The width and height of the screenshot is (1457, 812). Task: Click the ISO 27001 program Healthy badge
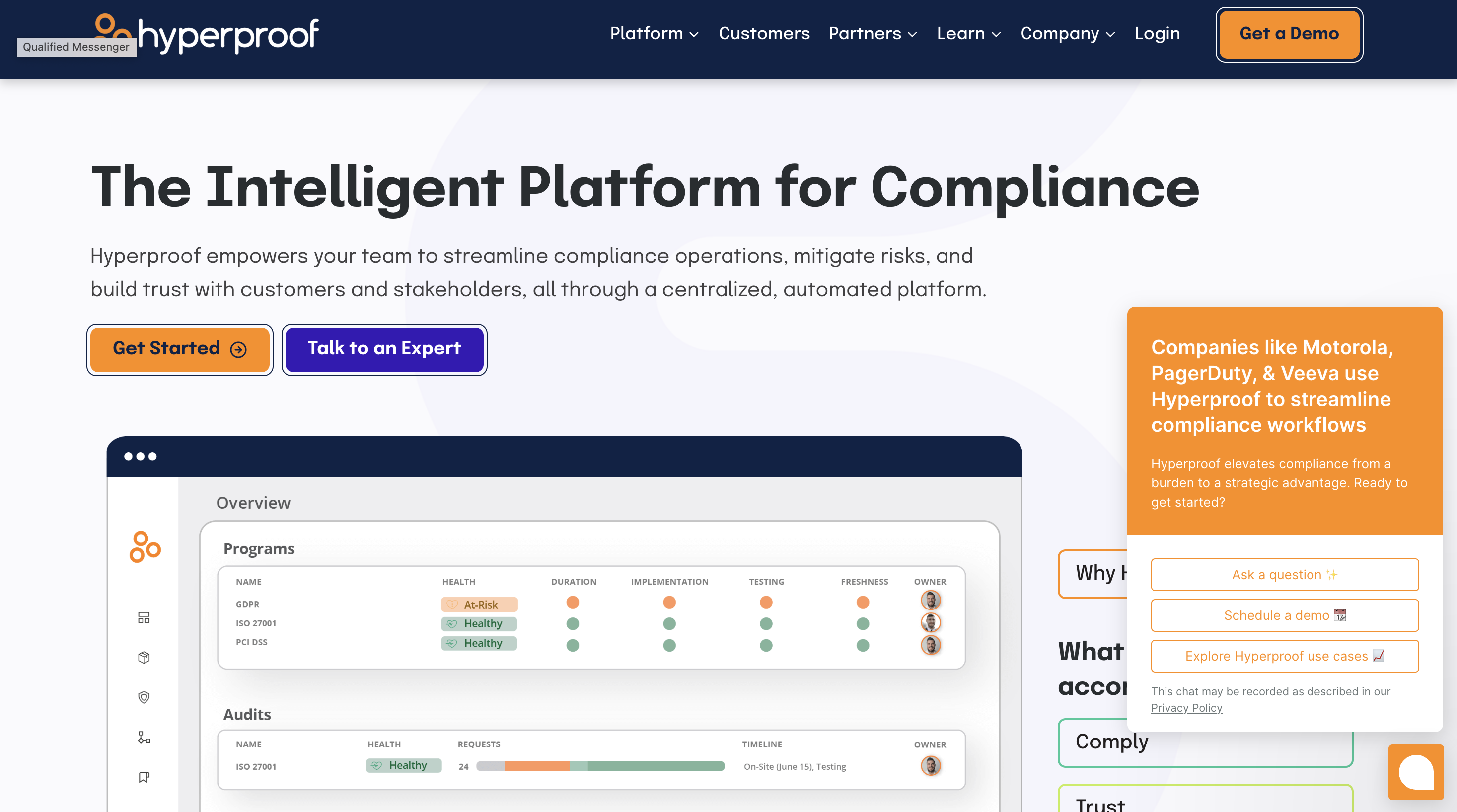(x=479, y=624)
